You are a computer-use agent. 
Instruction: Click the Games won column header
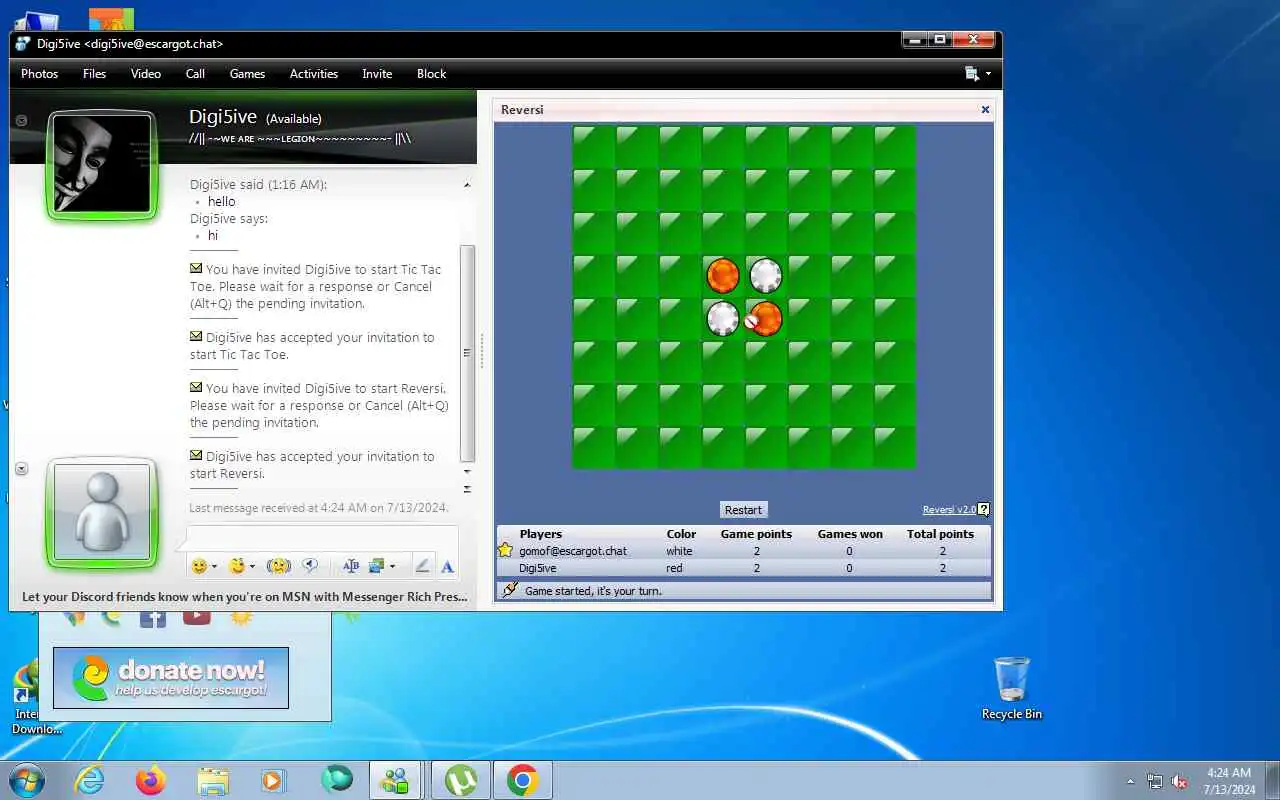(850, 534)
